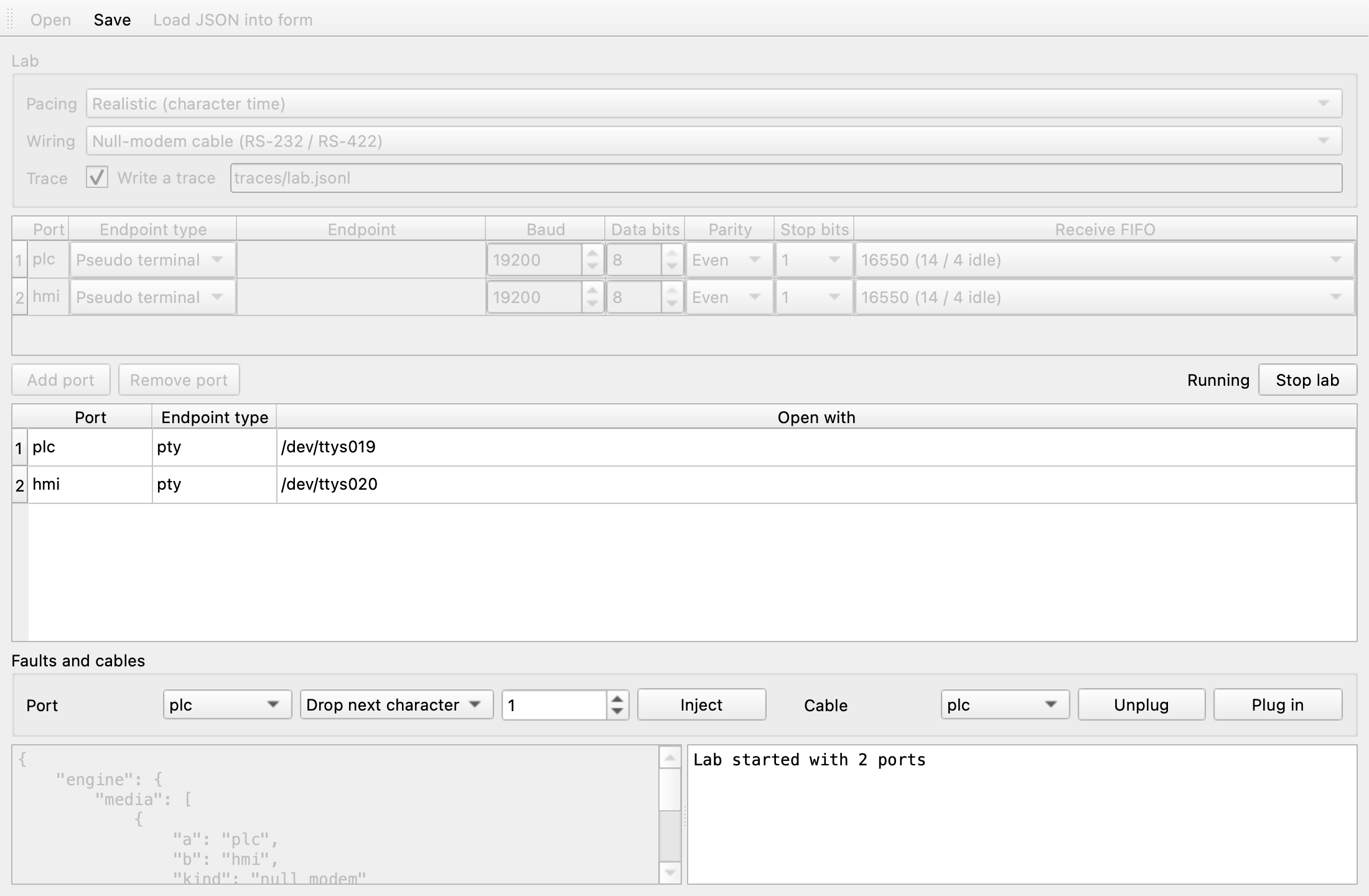
Task: Click the Lab started log area
Action: coord(1022,814)
